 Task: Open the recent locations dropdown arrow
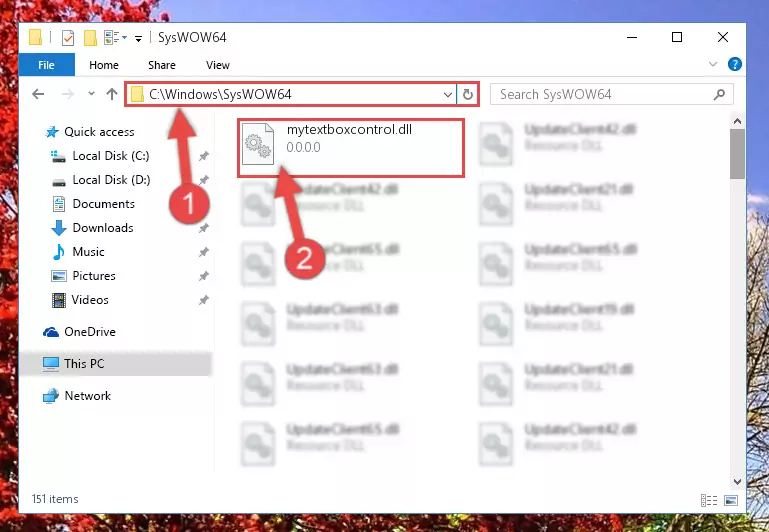click(x=91, y=94)
